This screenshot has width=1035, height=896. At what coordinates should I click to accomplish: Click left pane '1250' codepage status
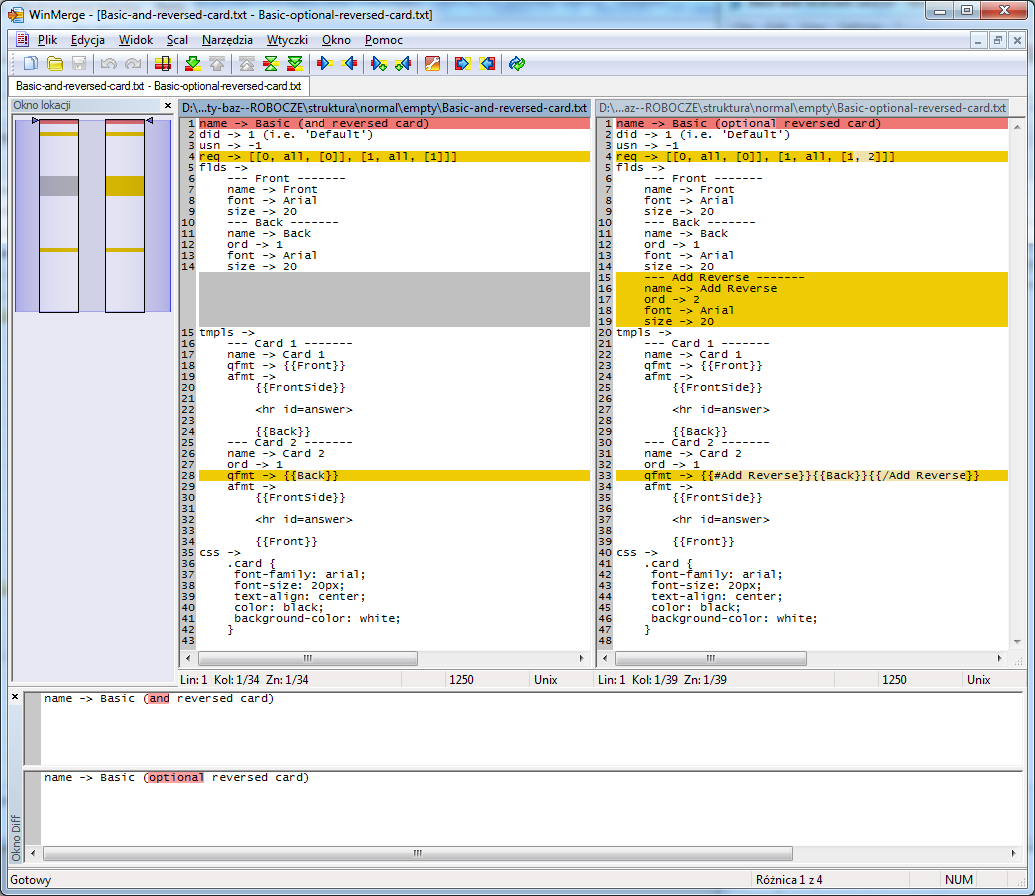pyautogui.click(x=461, y=679)
